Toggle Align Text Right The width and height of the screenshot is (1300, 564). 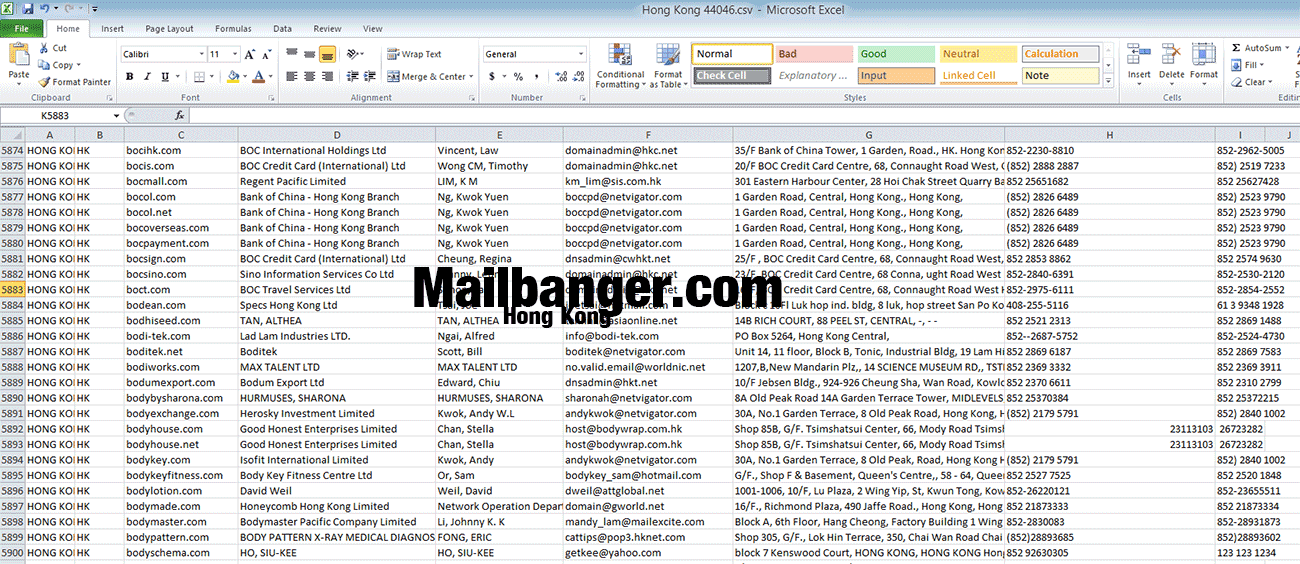coord(327,76)
